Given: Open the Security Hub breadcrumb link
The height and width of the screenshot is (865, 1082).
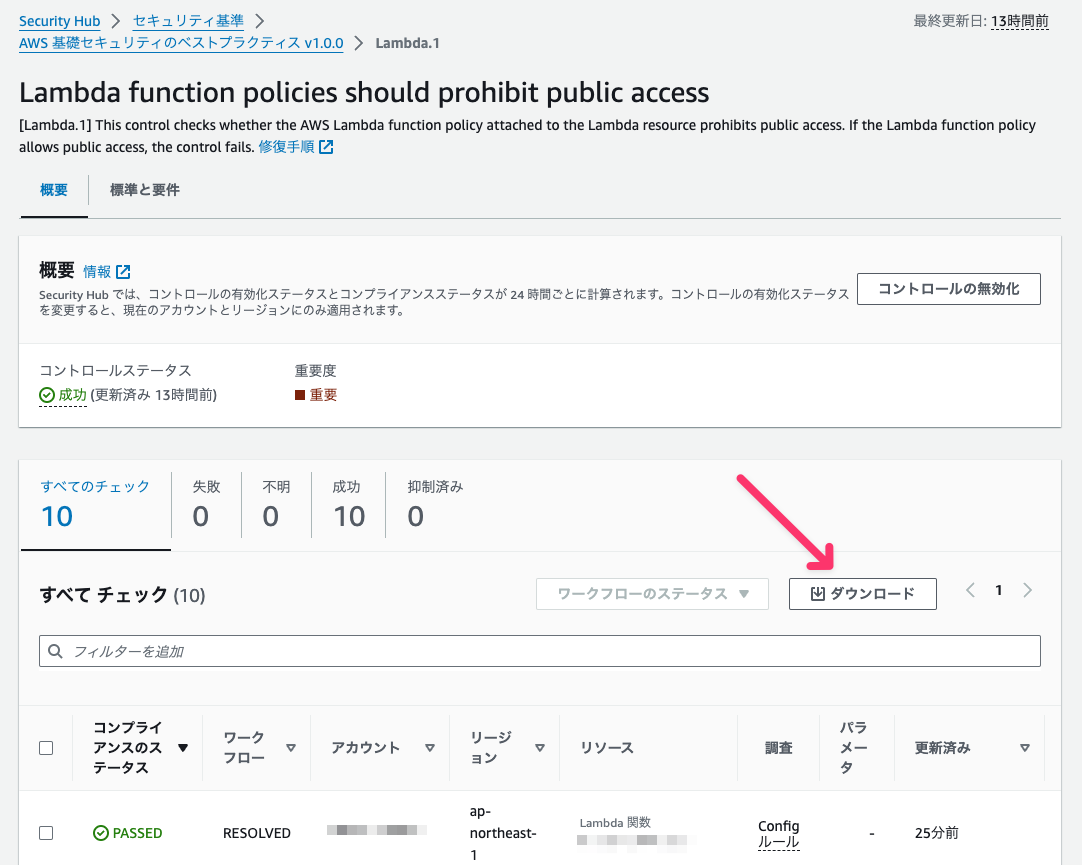Looking at the screenshot, I should 59,20.
